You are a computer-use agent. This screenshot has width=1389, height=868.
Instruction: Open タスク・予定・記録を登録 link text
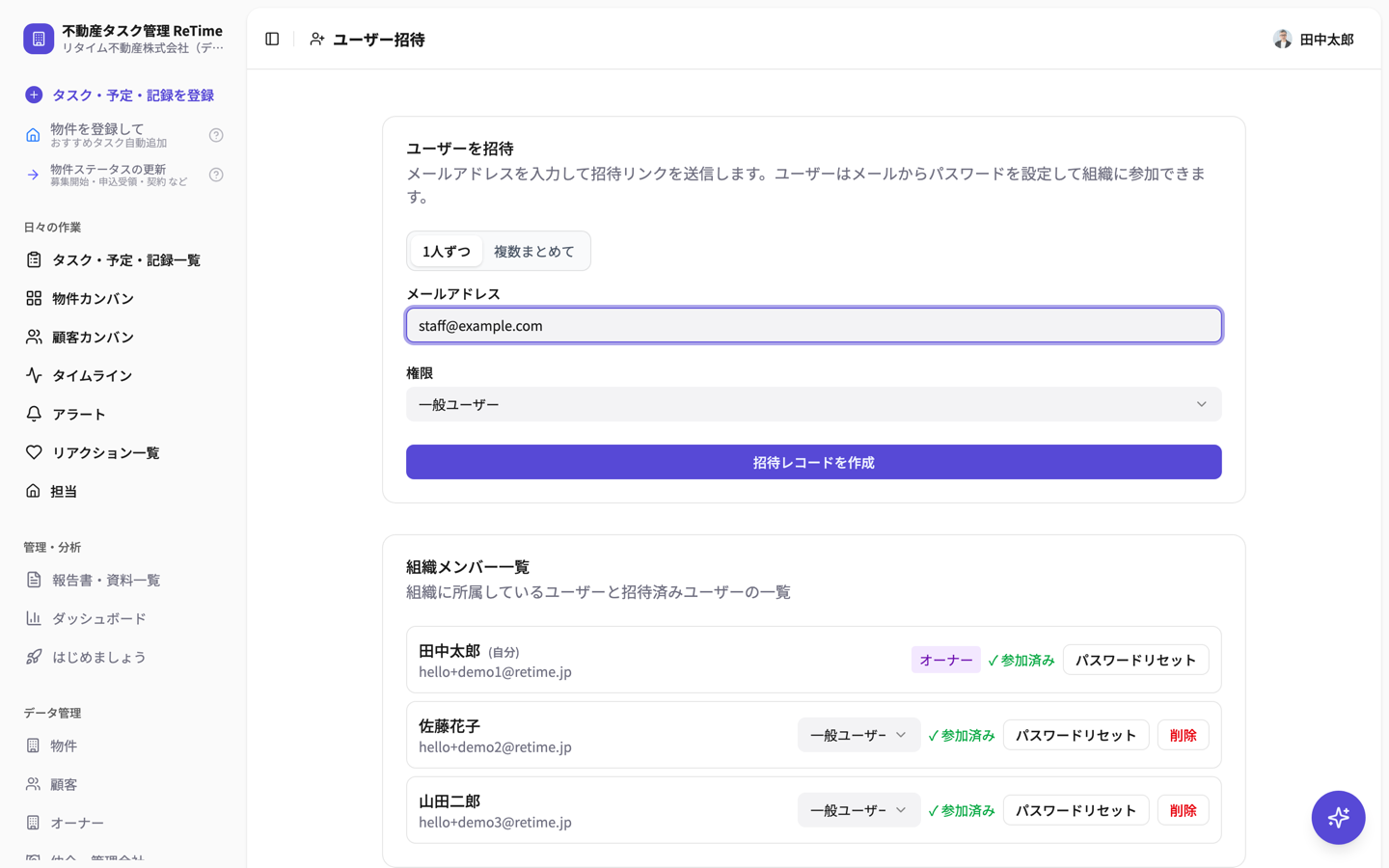point(133,95)
